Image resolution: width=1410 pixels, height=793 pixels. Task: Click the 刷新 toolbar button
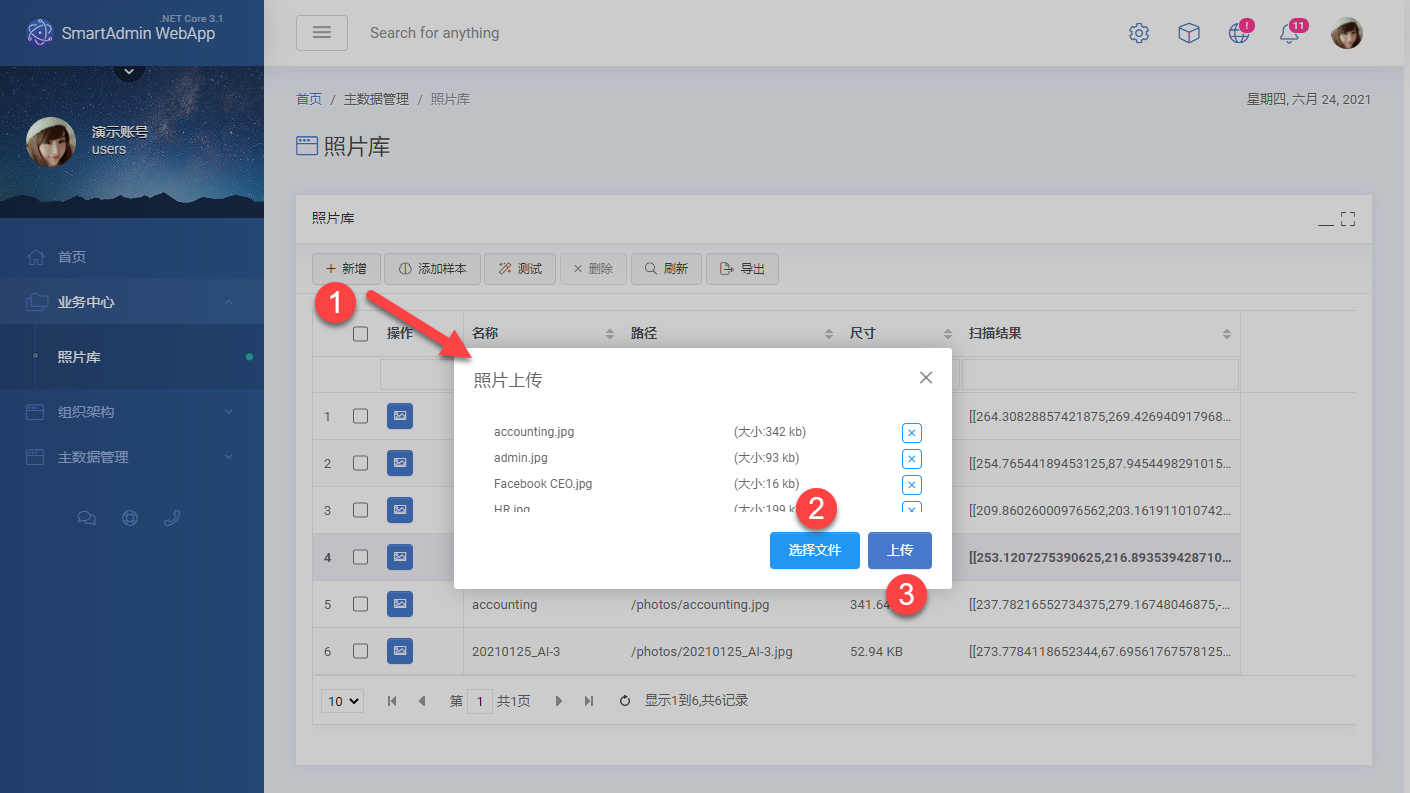666,269
